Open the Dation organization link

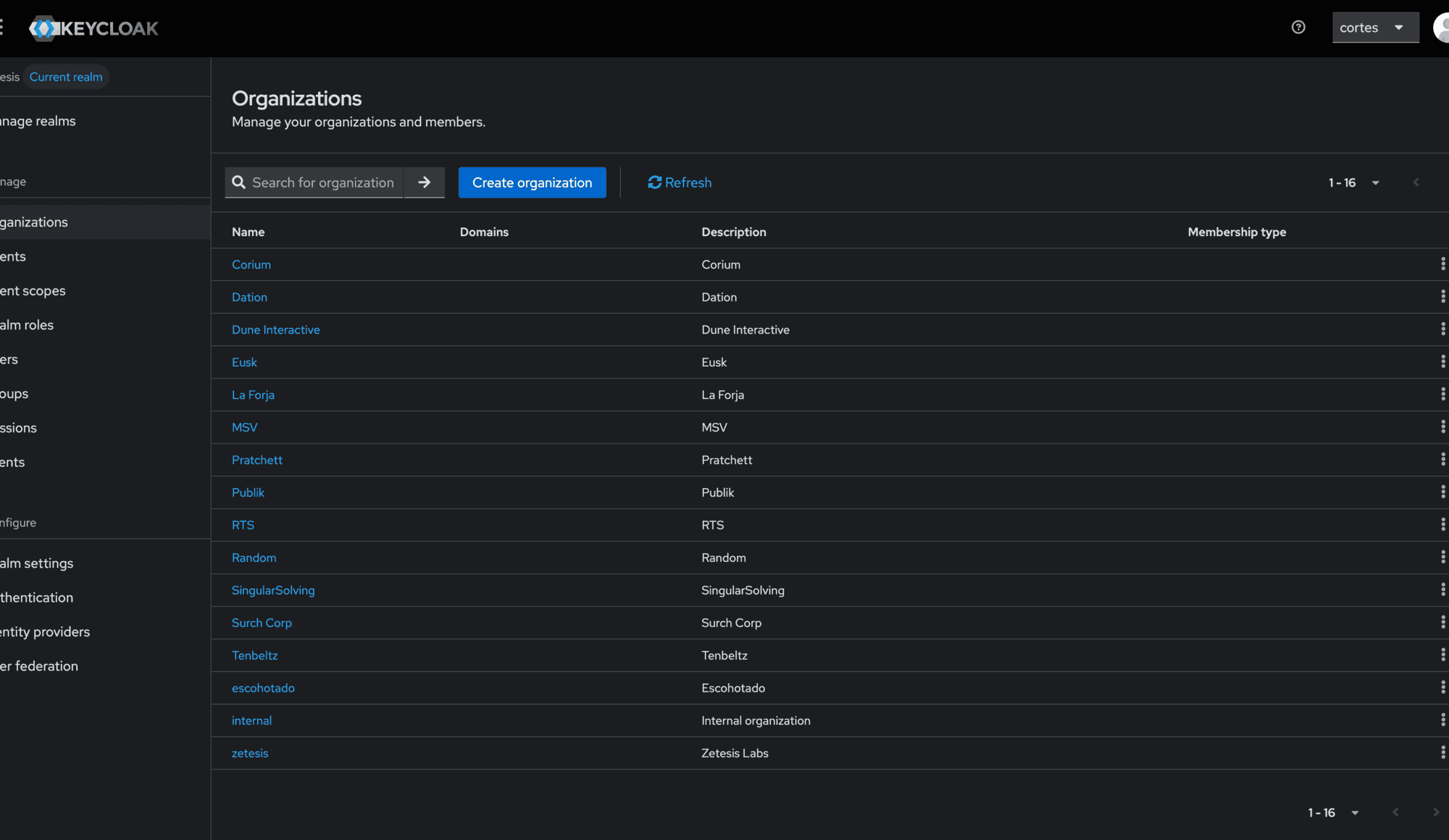249,297
